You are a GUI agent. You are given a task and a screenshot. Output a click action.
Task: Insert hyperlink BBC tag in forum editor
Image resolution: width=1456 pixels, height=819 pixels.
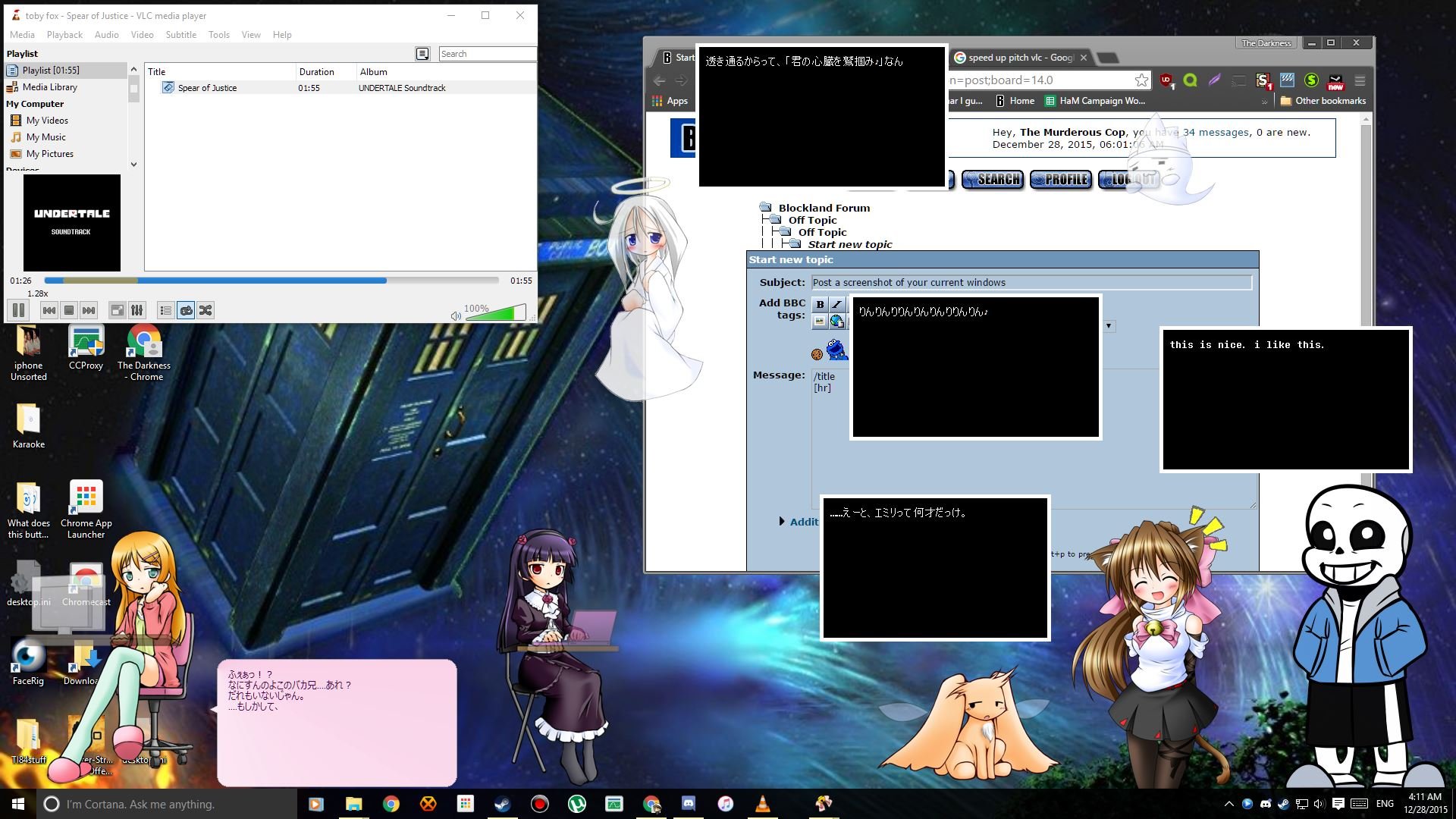(x=837, y=322)
